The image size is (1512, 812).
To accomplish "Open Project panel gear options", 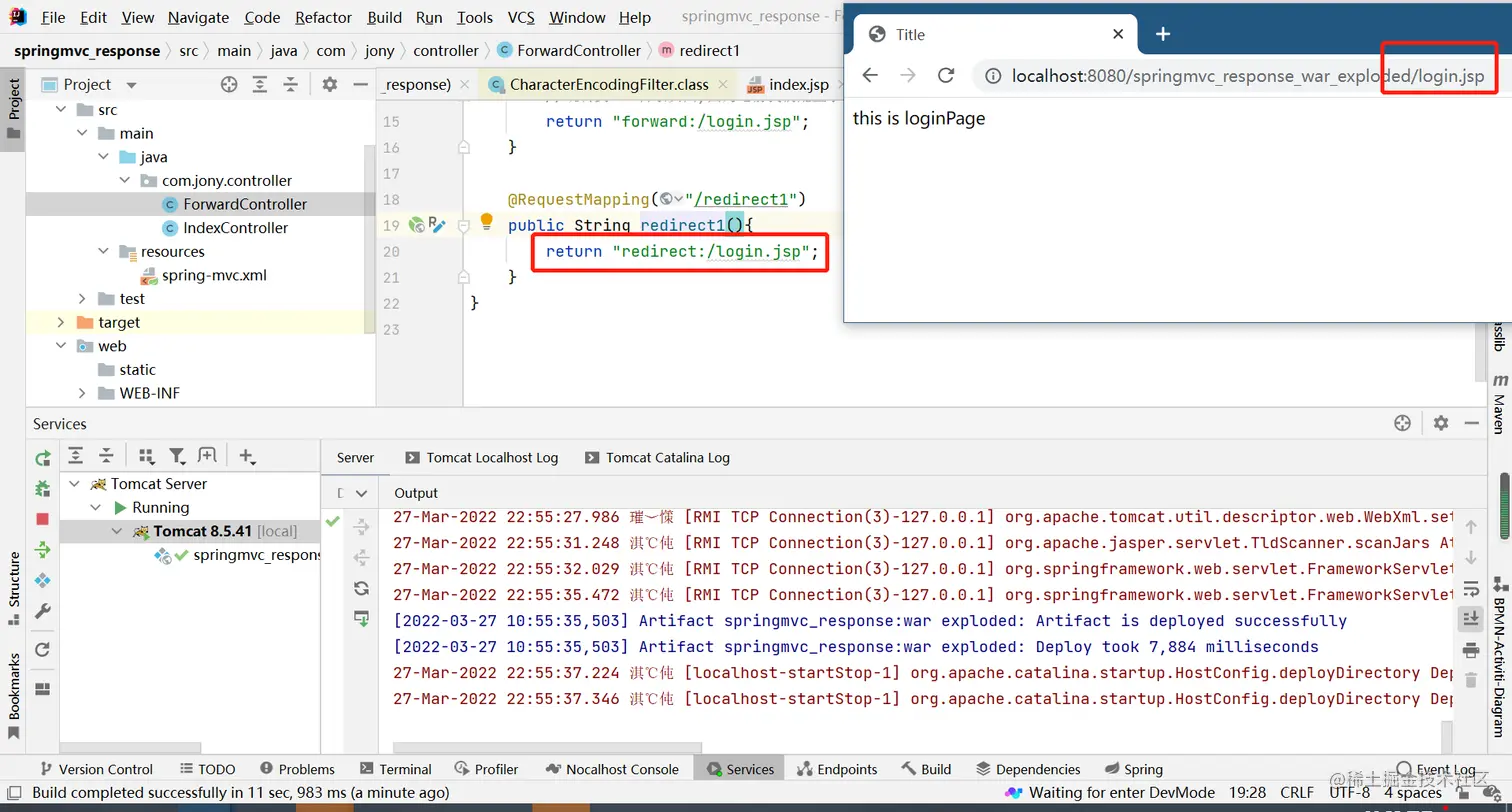I will click(x=330, y=85).
